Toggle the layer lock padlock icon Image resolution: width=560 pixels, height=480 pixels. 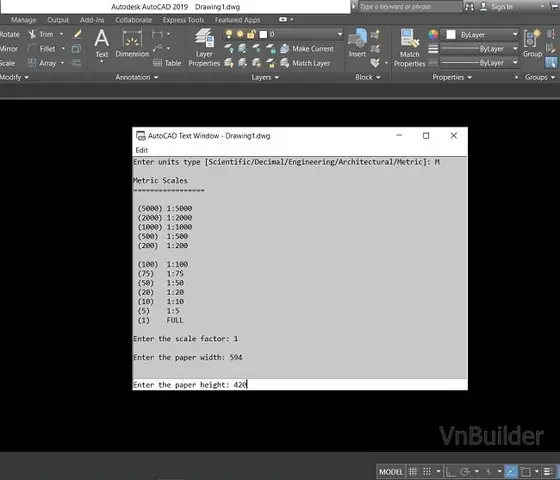[x=251, y=34]
